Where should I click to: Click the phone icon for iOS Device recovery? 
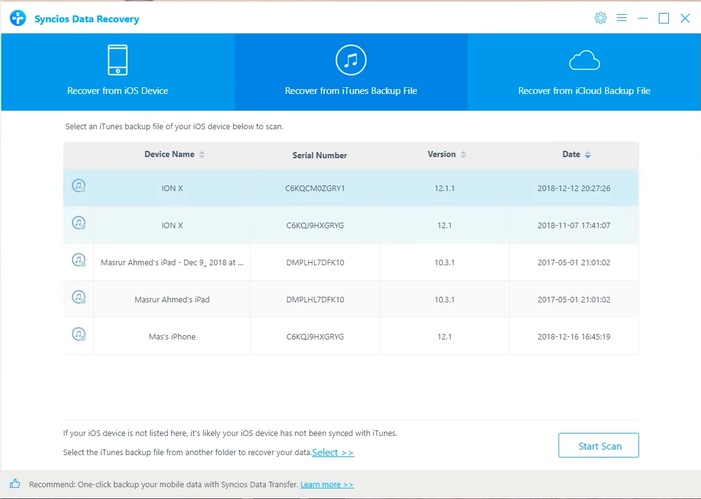click(118, 60)
